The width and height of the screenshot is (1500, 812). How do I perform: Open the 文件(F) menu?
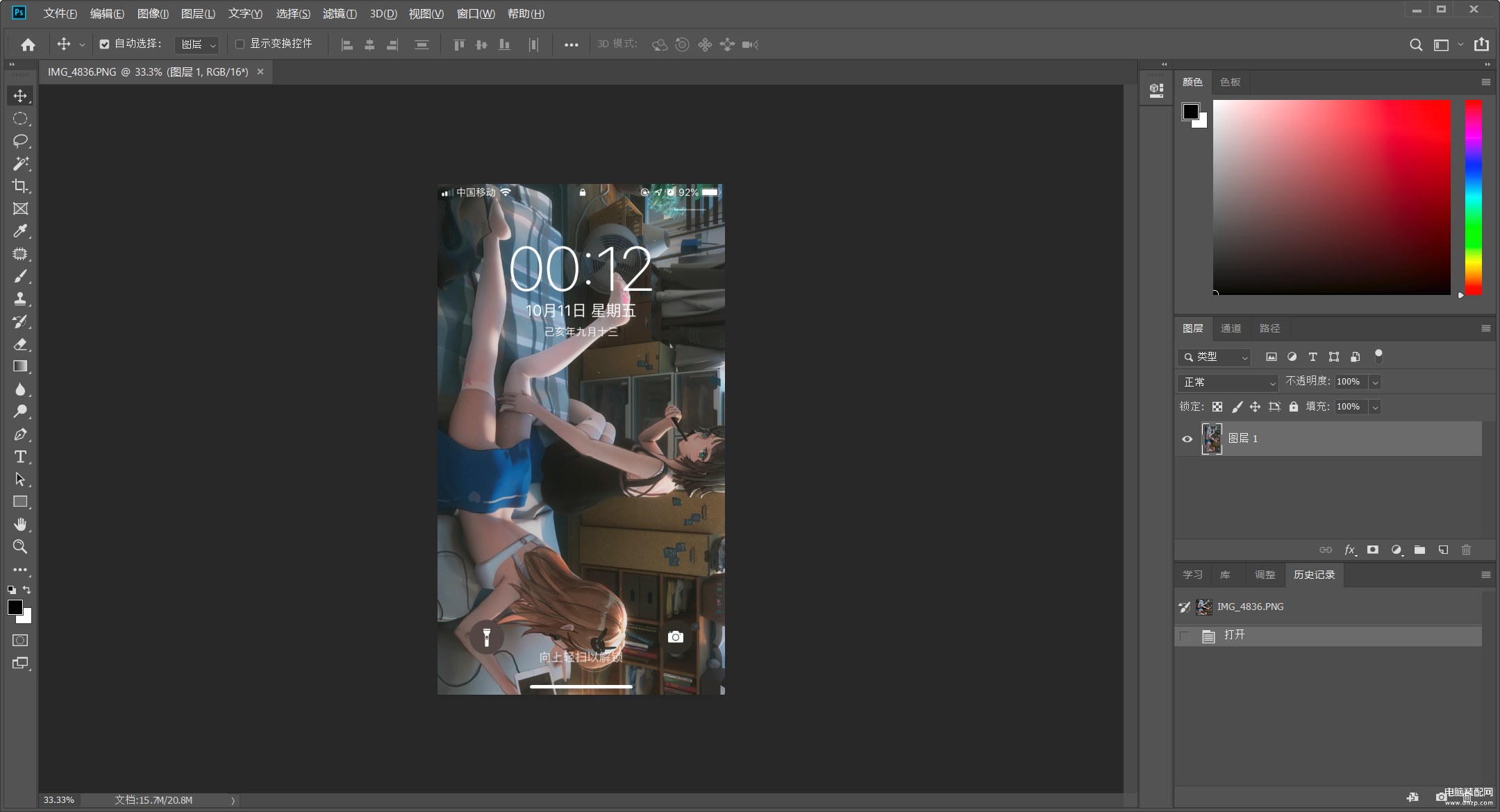pos(60,14)
